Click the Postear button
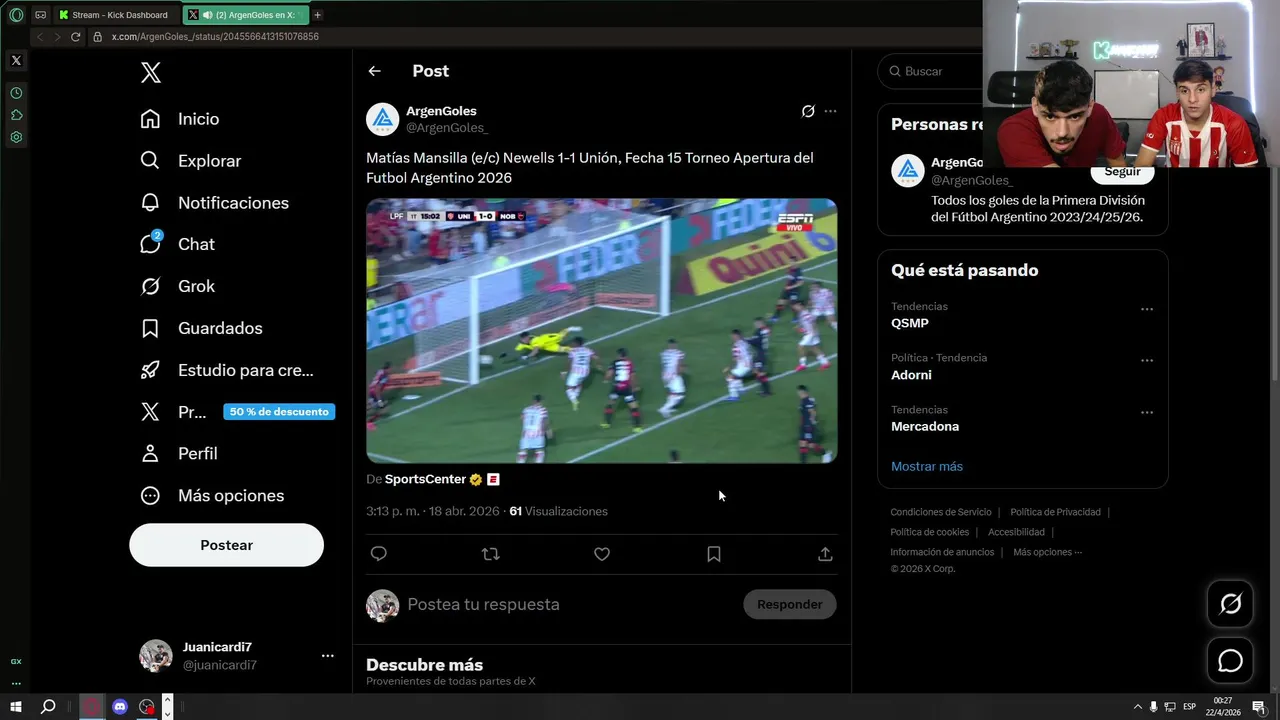1280x720 pixels. coord(226,545)
